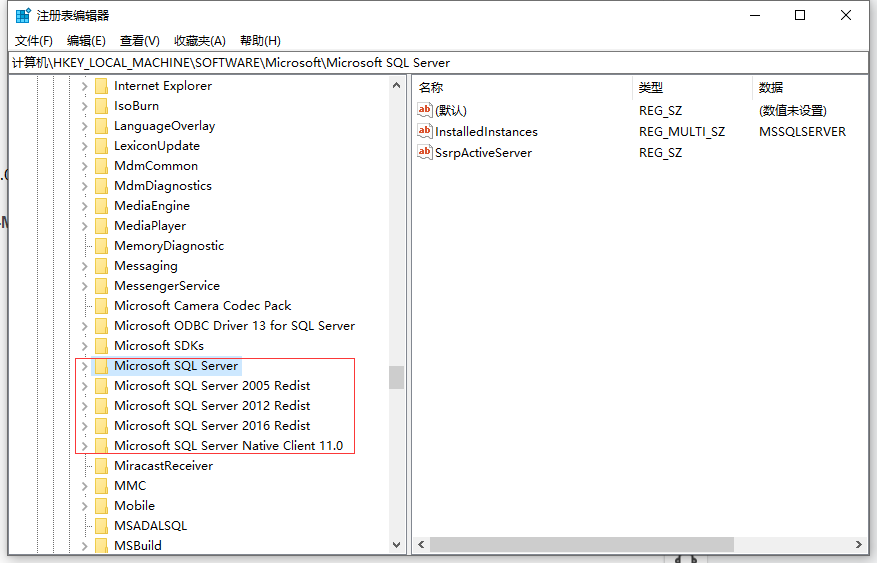877x563 pixels.
Task: Click the Microsoft Camera Codec Pack folder icon
Action: pyautogui.click(x=101, y=306)
